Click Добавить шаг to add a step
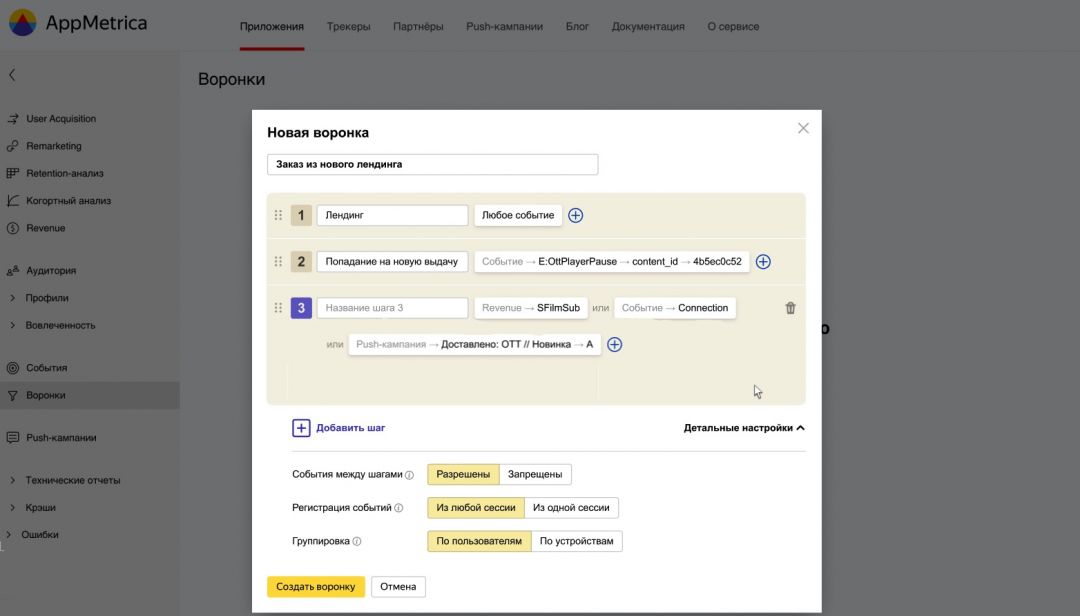 coord(337,427)
